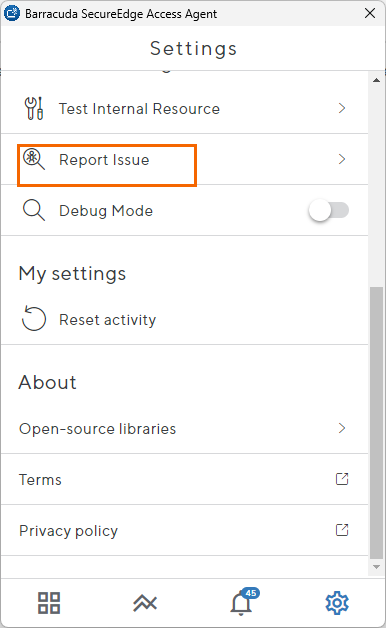Screen dimensions: 386x628
Task: Click the Report Issue bug magnifier icon
Action: (x=34, y=159)
